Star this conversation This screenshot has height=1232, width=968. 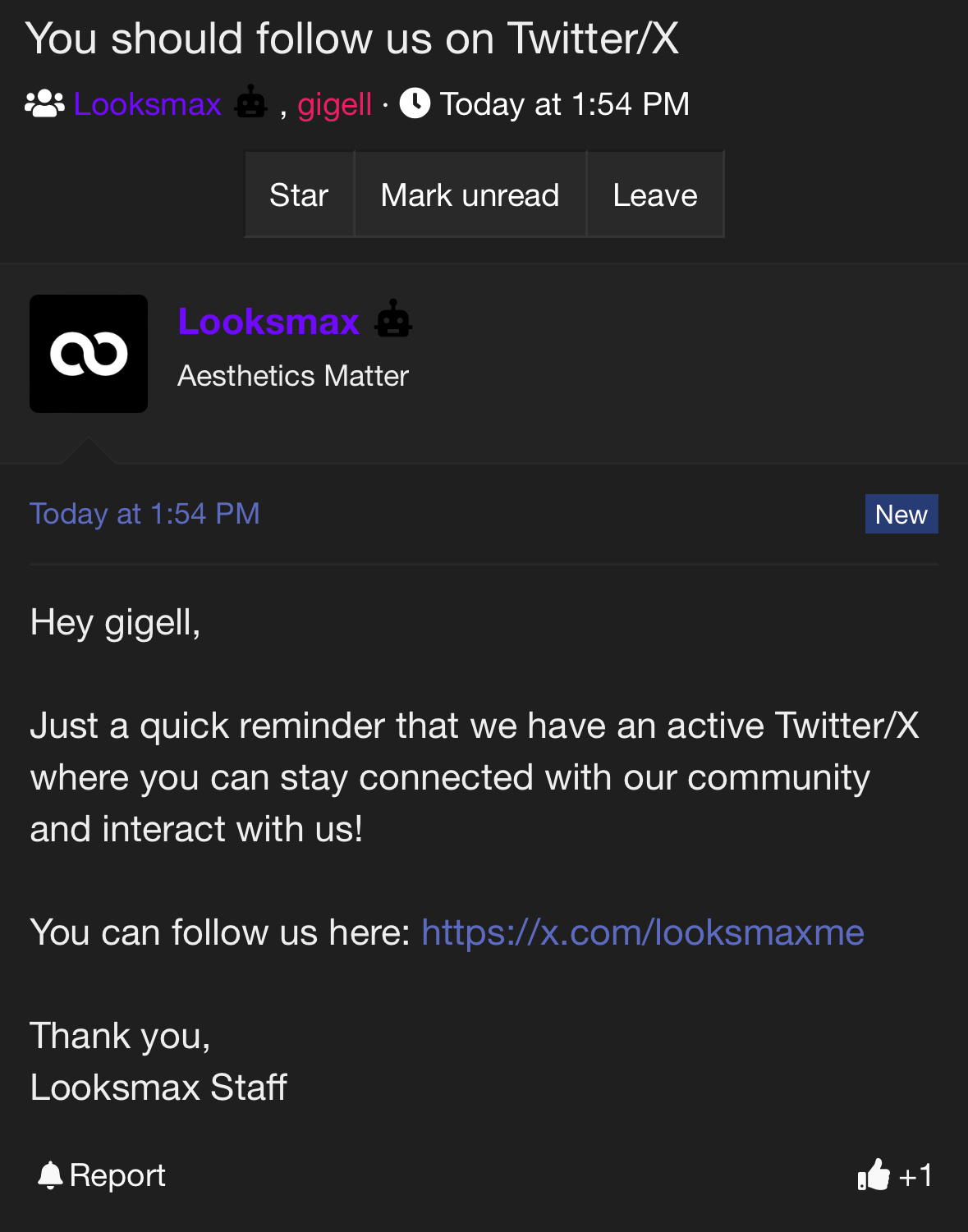[x=299, y=195]
